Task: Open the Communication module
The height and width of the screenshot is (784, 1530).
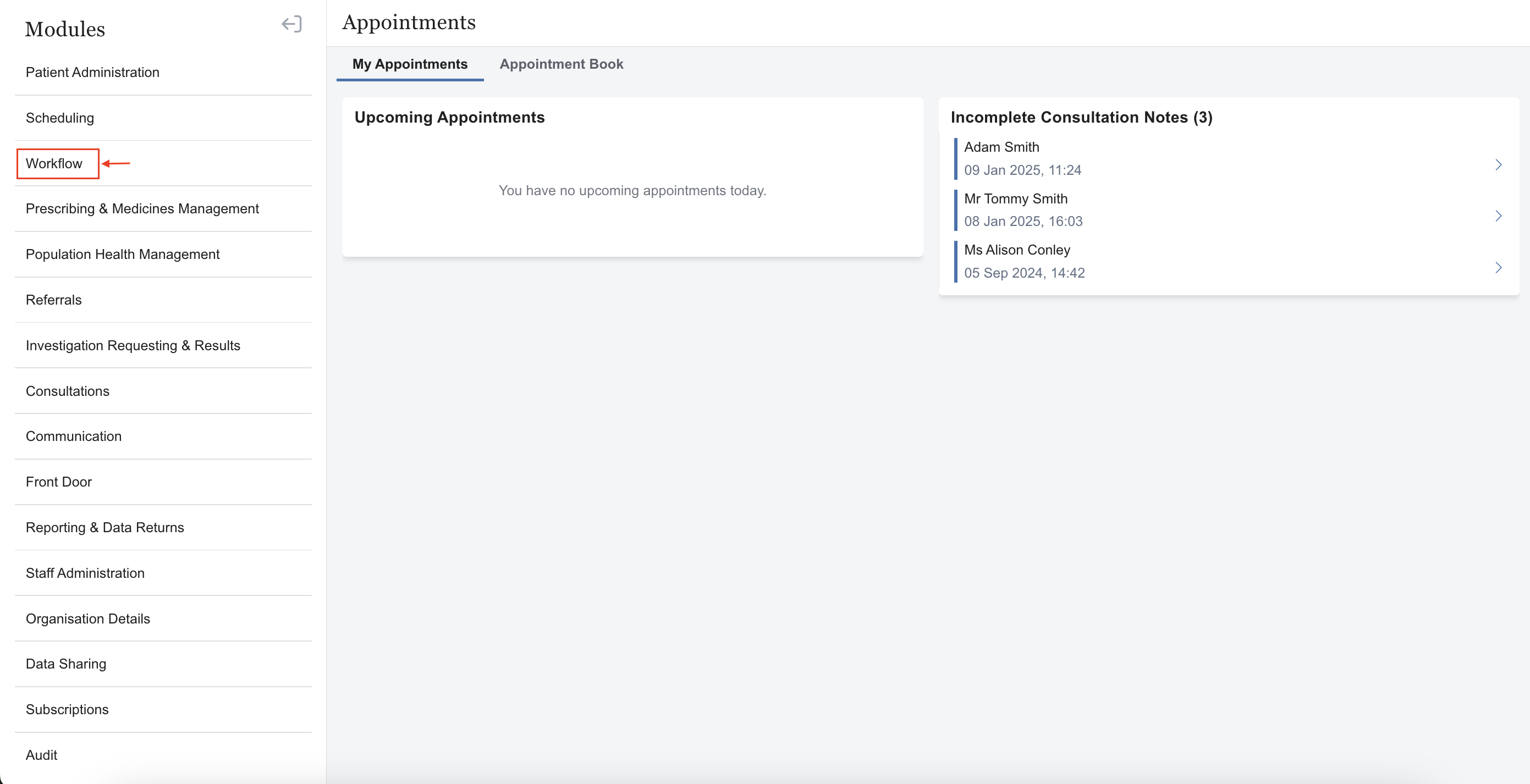Action: (x=74, y=436)
